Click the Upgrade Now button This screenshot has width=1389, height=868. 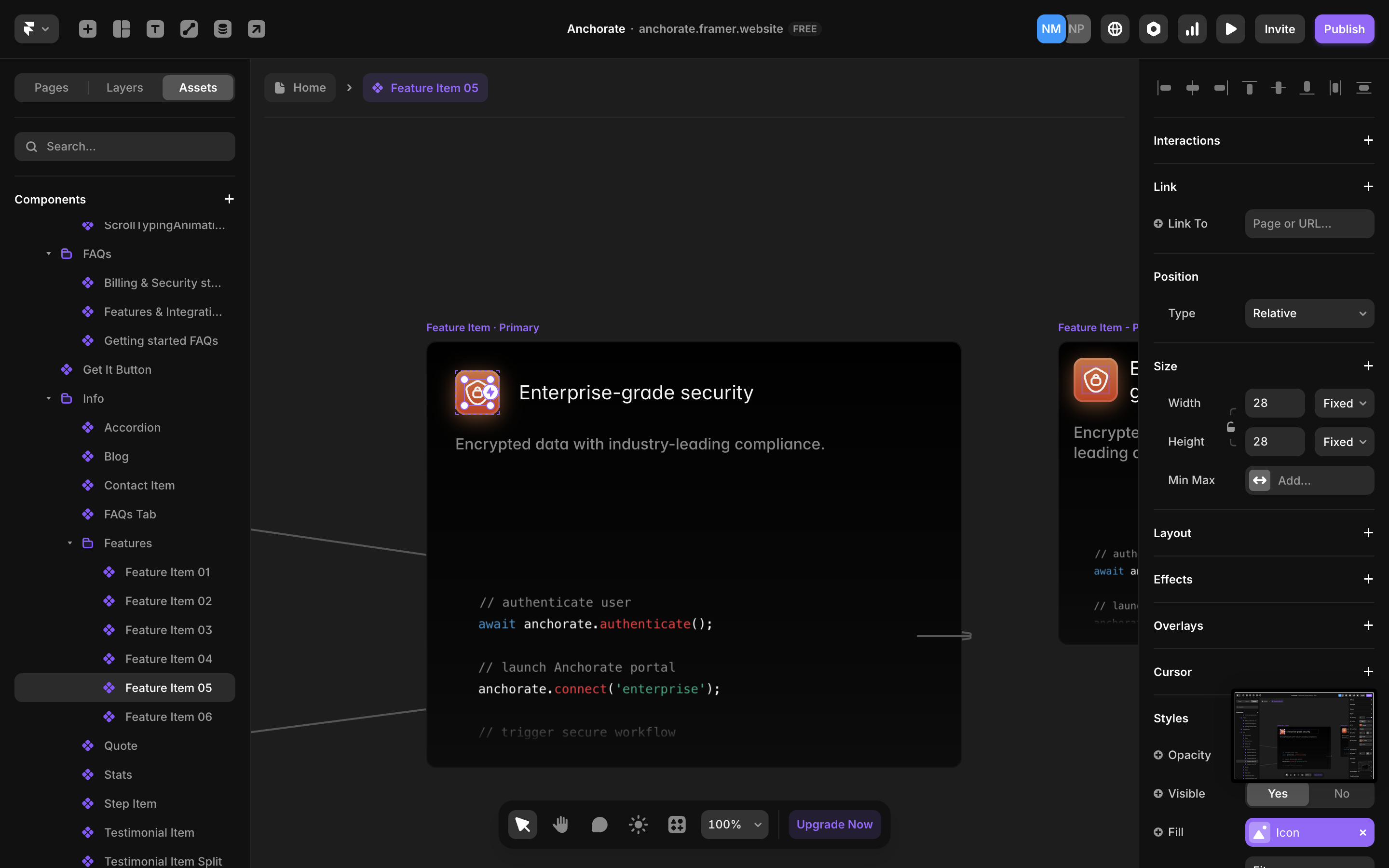(834, 825)
